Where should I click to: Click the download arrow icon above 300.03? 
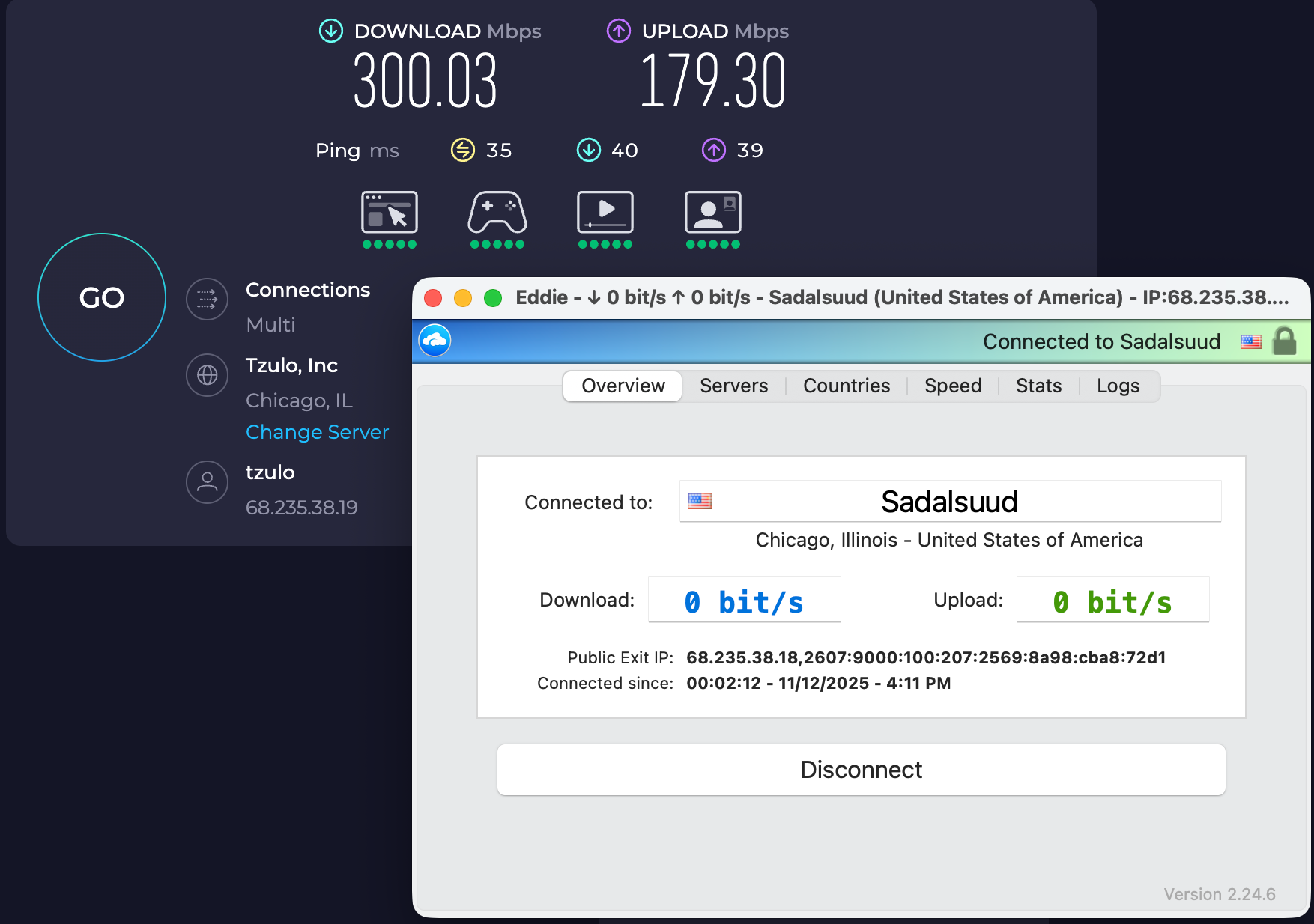point(330,31)
